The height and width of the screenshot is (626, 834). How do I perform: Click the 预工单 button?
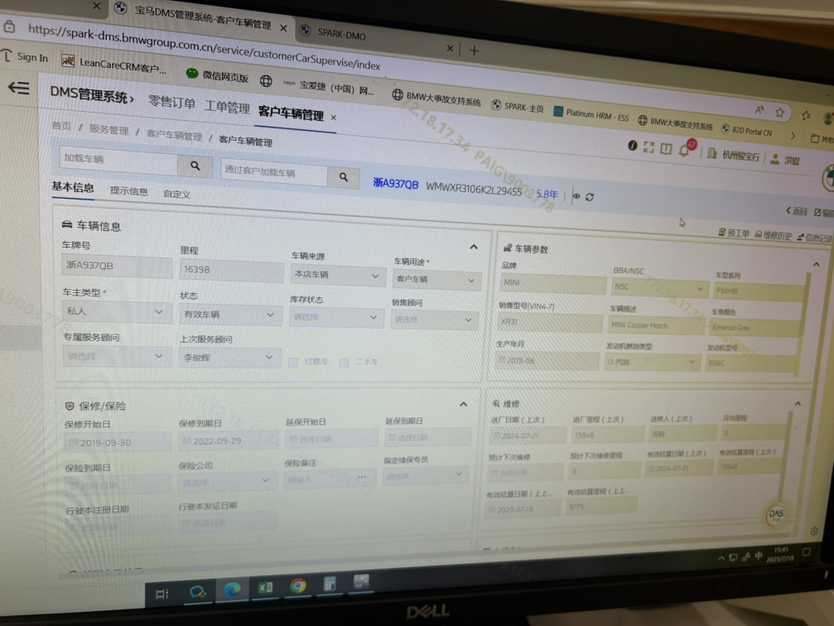tap(734, 233)
